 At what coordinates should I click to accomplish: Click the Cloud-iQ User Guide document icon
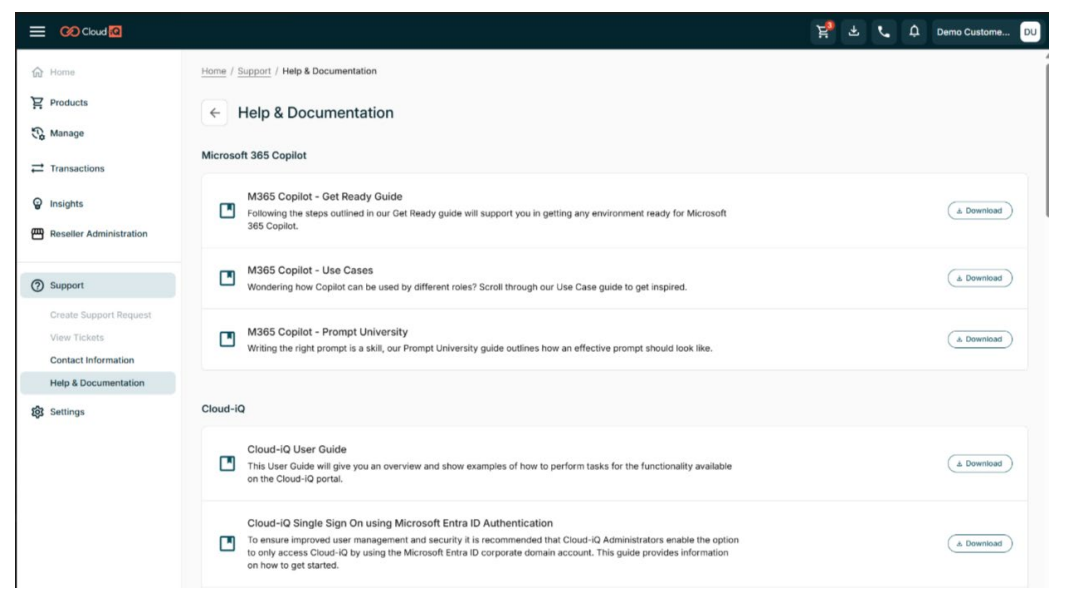coord(227,464)
